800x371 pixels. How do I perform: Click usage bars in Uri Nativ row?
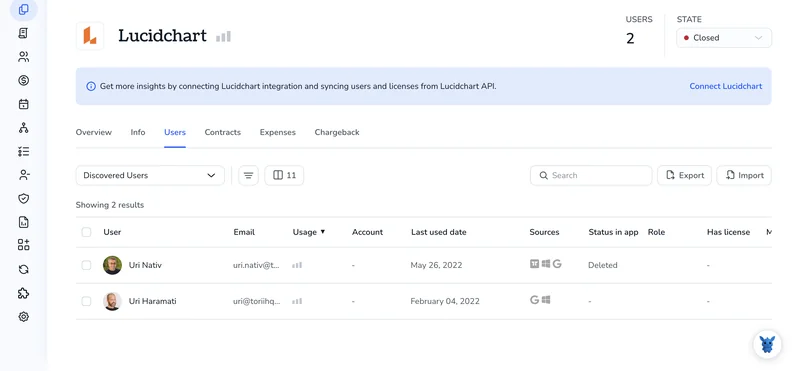(297, 265)
